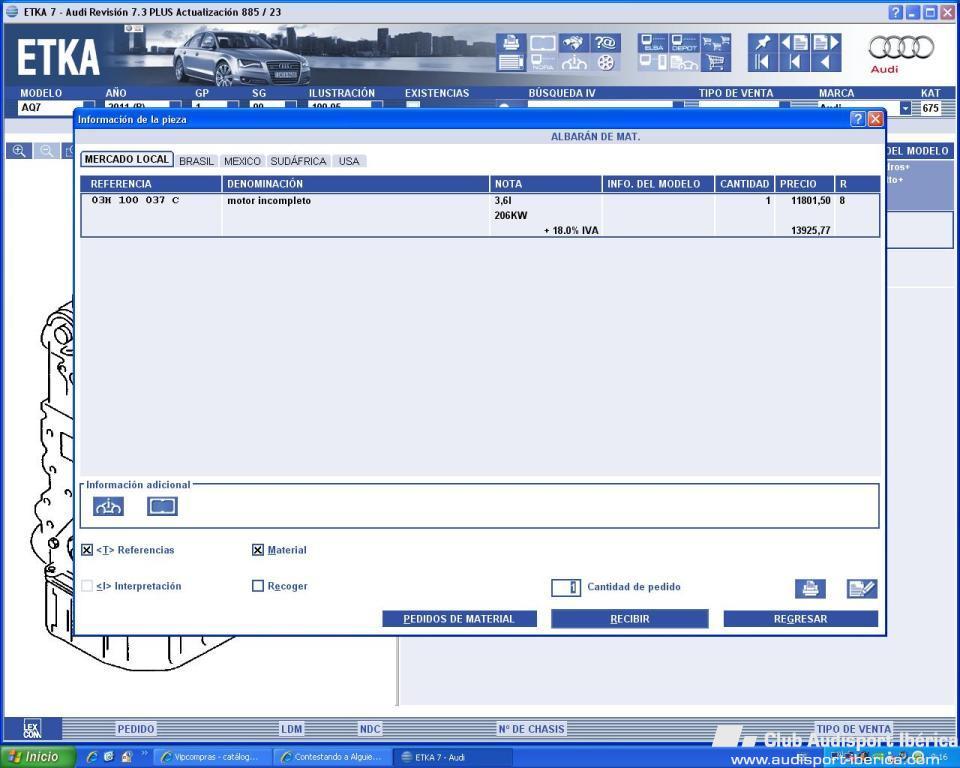Click the total price 13925,77
Image resolution: width=960 pixels, height=768 pixels.
click(x=811, y=230)
